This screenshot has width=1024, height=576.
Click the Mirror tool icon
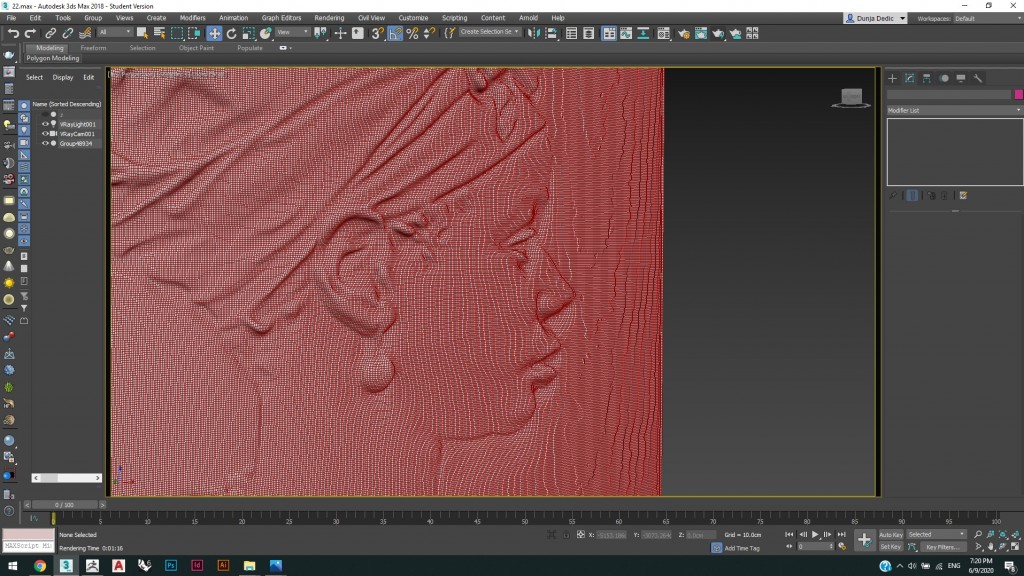pyautogui.click(x=534, y=33)
